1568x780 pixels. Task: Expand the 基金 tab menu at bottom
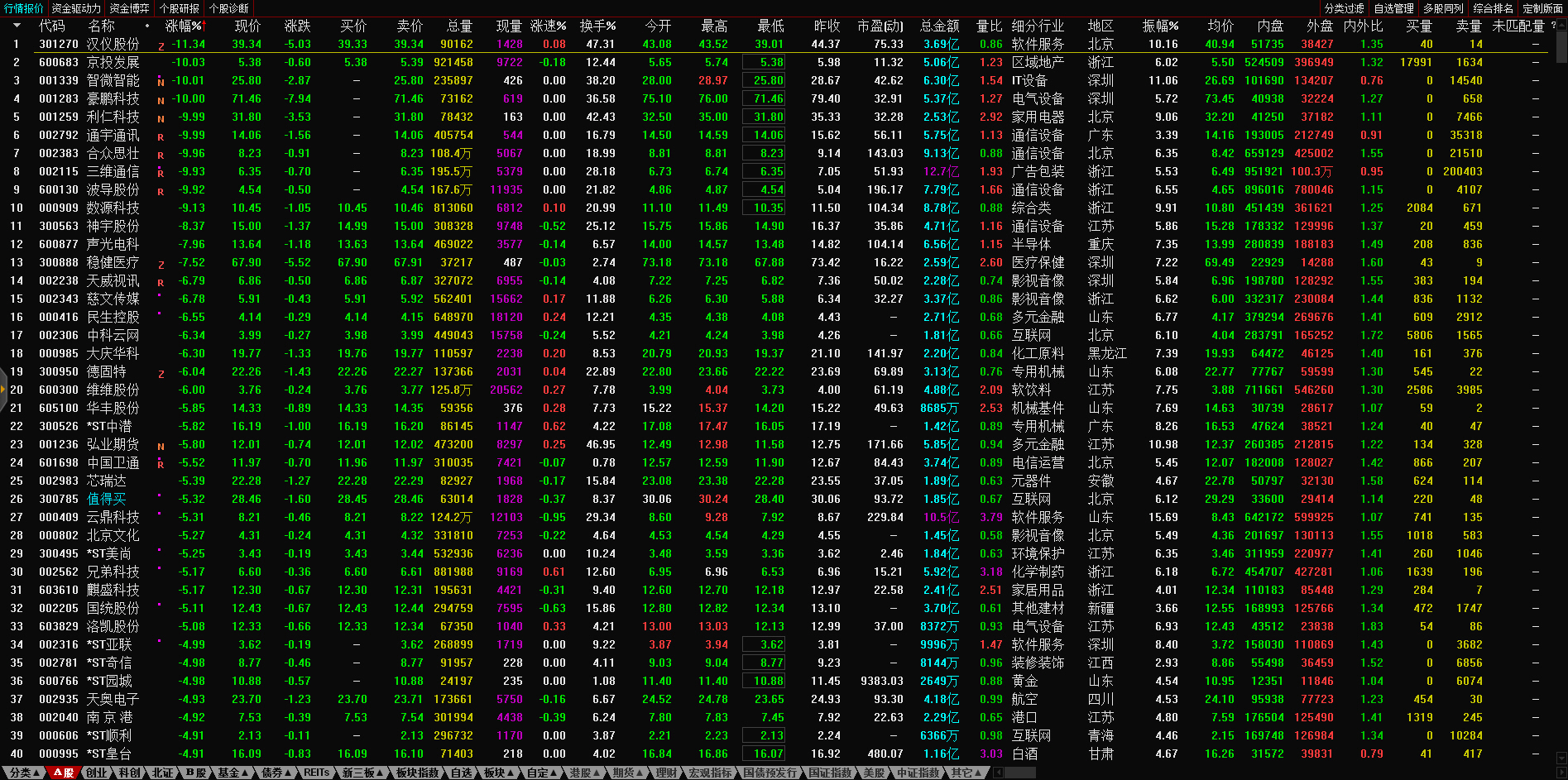click(x=233, y=773)
